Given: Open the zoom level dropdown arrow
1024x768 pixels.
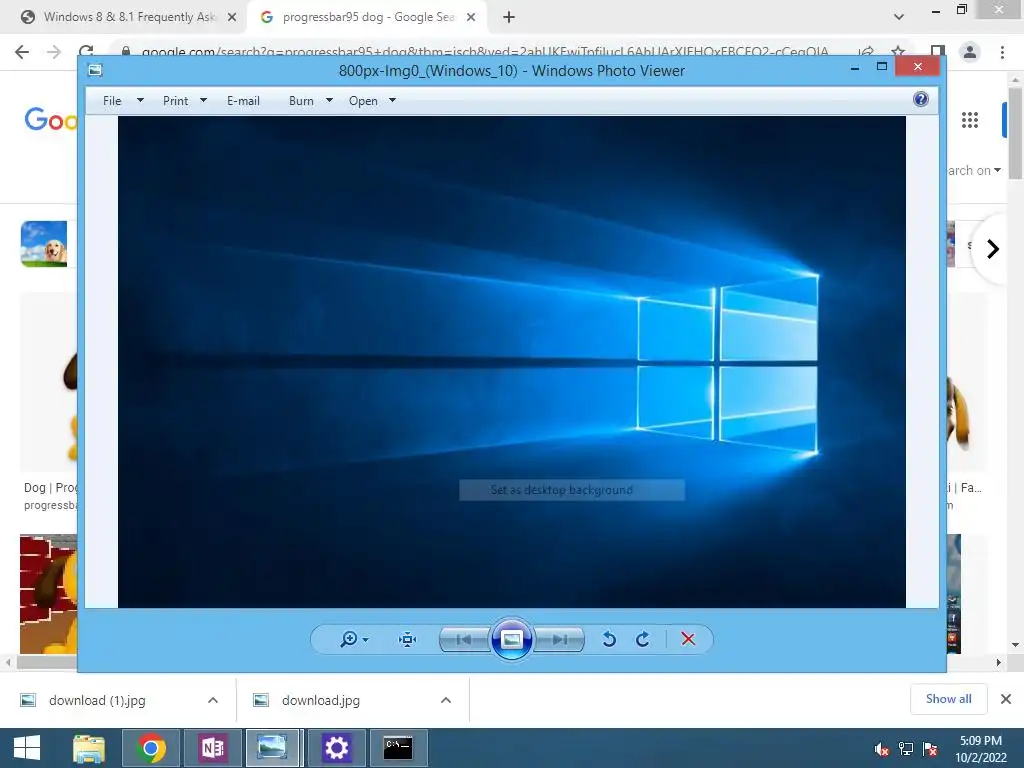Looking at the screenshot, I should [366, 639].
